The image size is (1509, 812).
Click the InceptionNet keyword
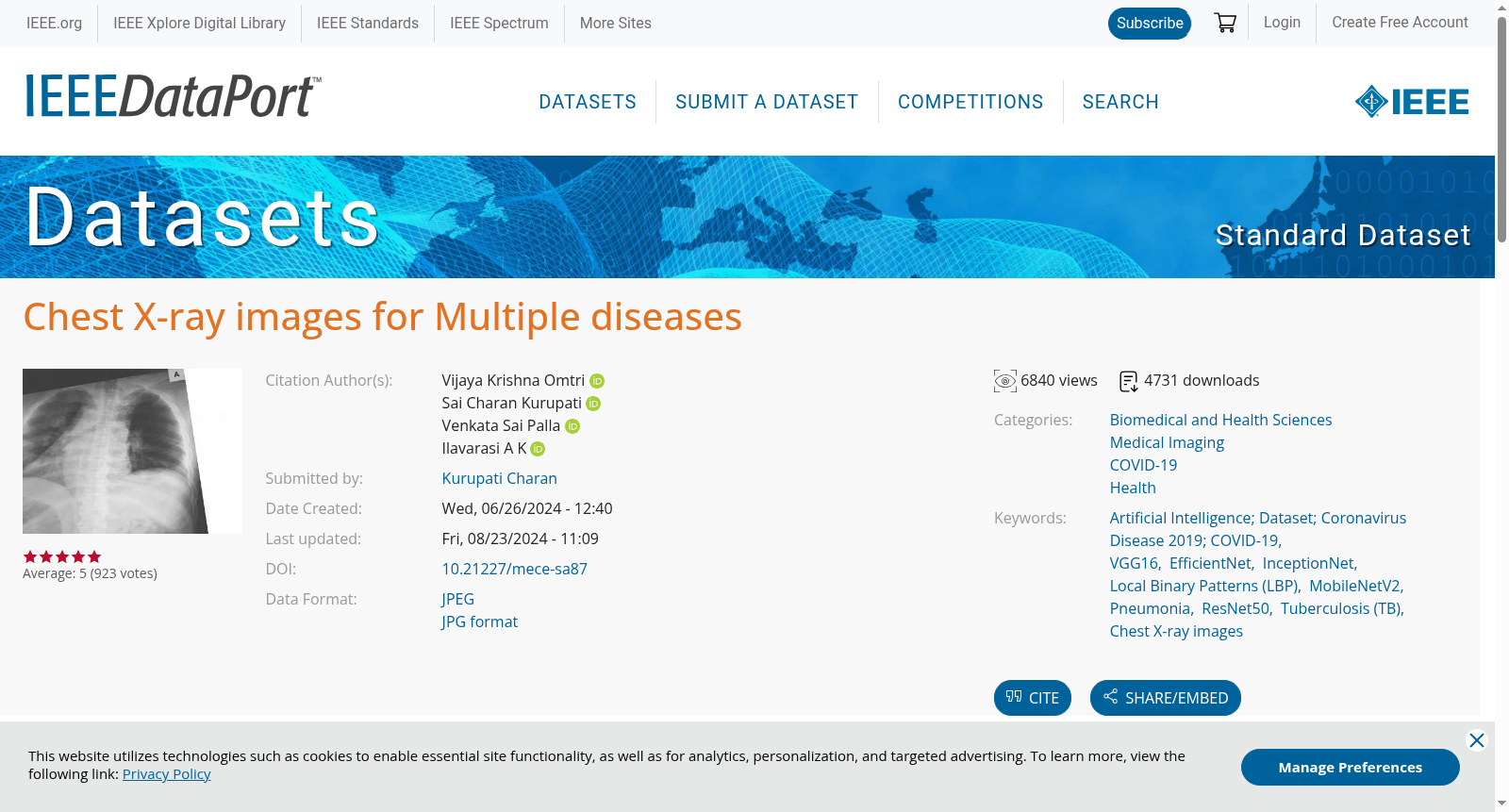click(x=1308, y=564)
